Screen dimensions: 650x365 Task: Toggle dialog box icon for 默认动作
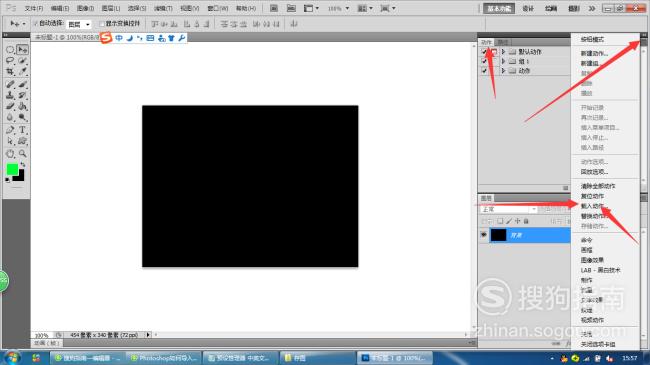[x=494, y=51]
